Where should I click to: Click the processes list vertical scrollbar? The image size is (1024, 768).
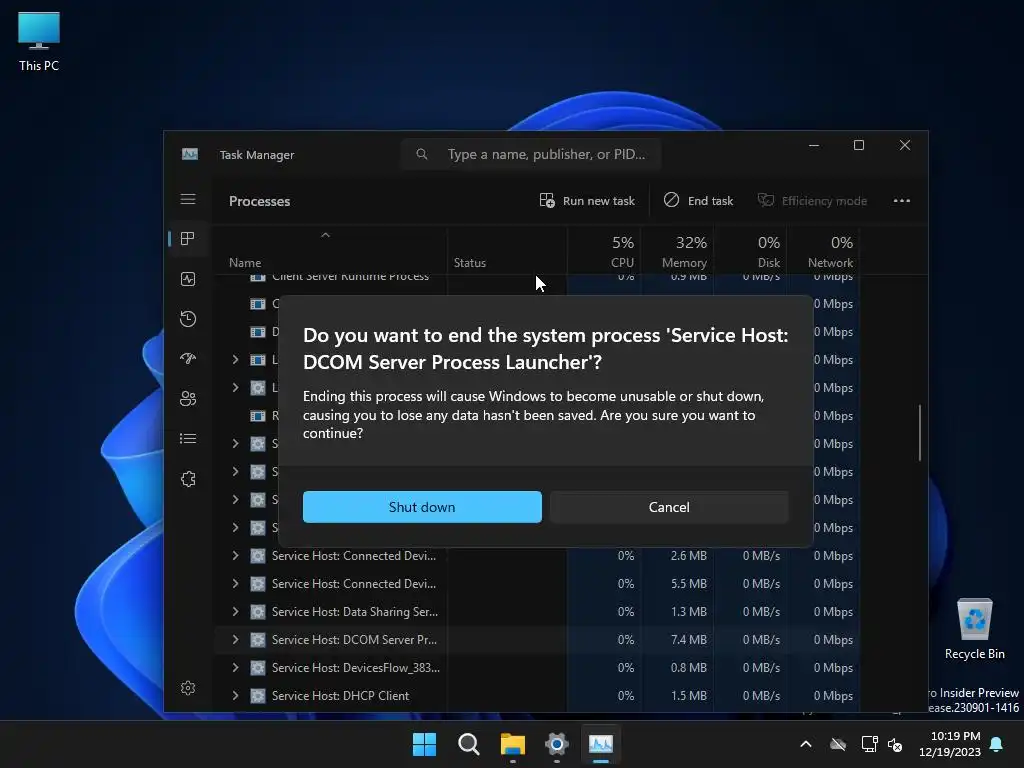point(920,432)
